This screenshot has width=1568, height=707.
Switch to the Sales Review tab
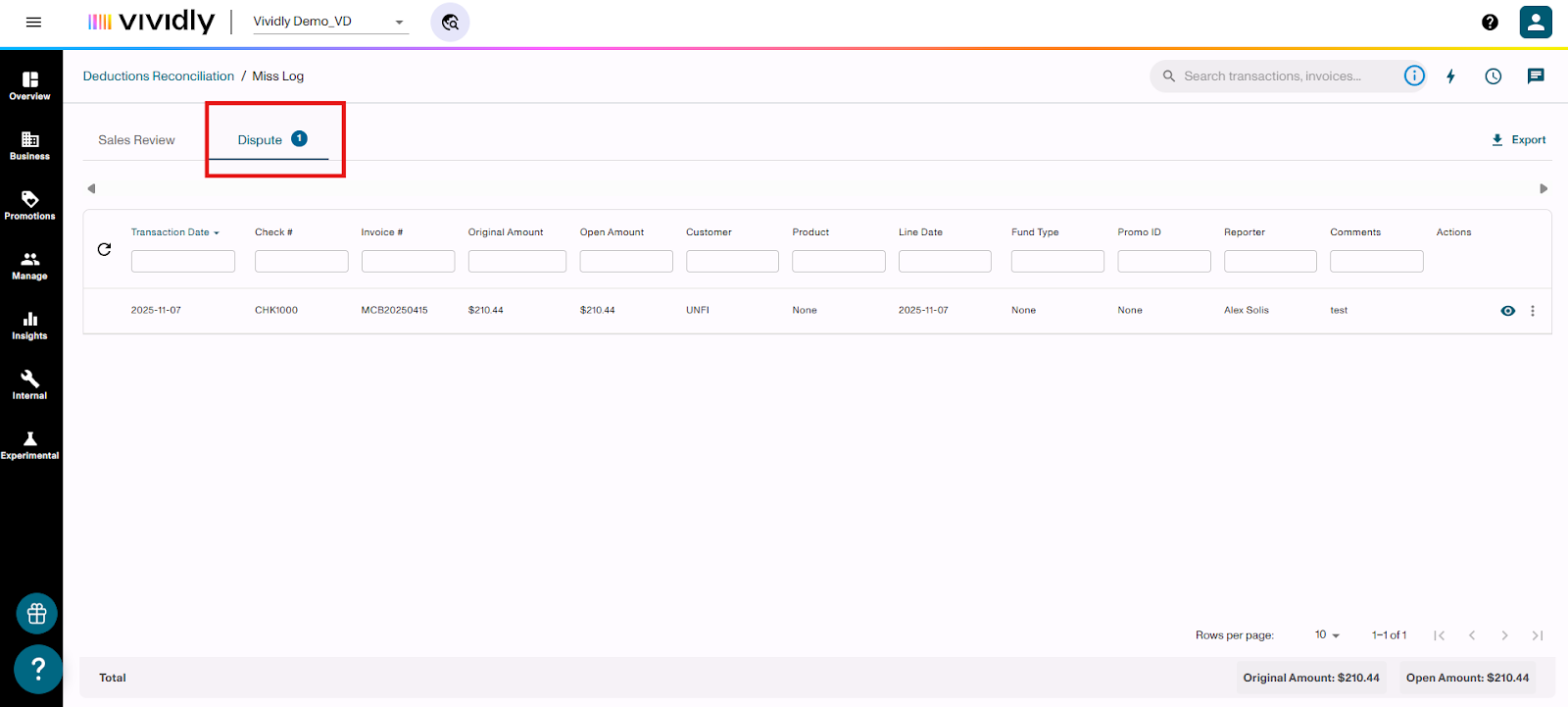136,140
